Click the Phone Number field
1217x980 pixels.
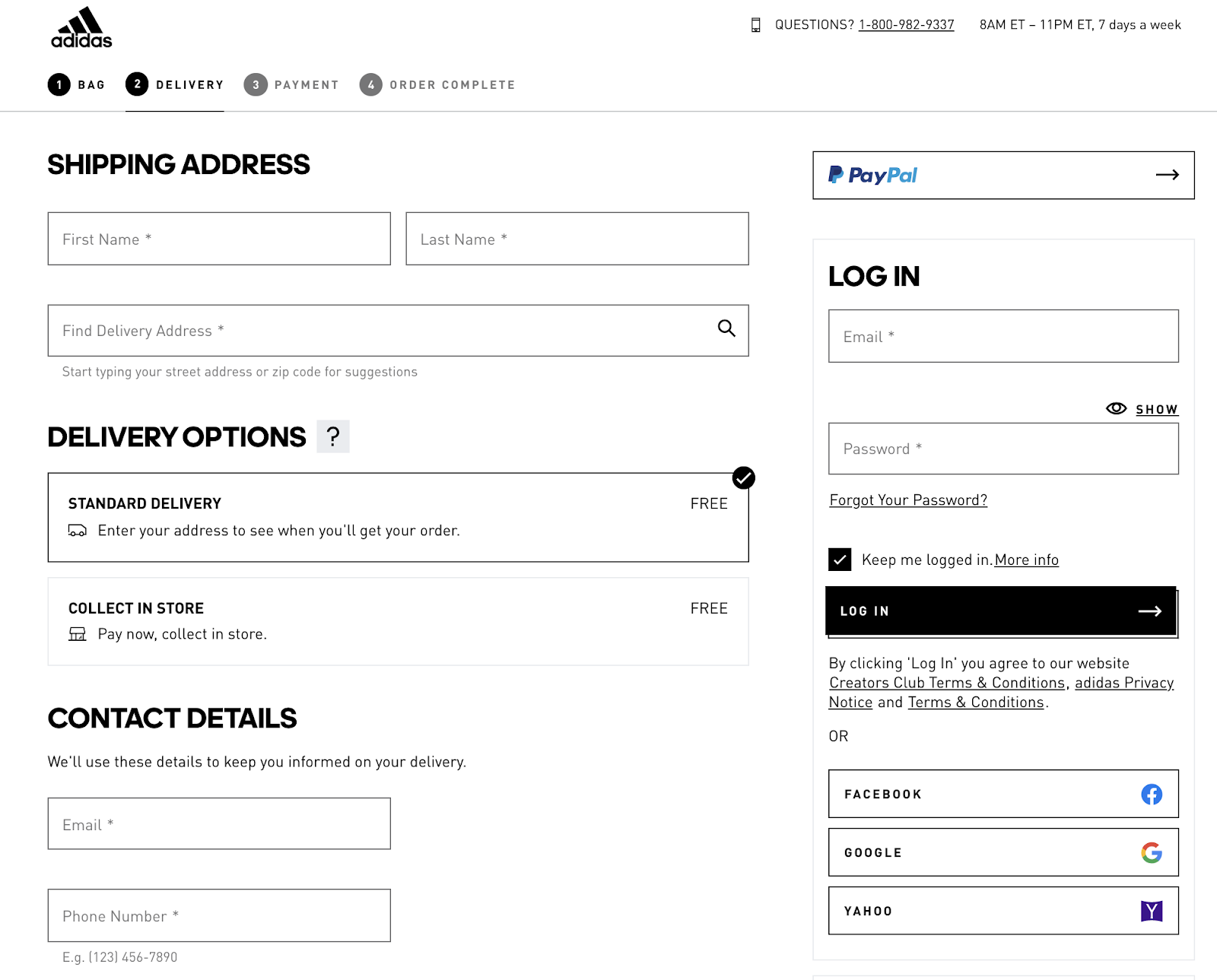(x=219, y=915)
